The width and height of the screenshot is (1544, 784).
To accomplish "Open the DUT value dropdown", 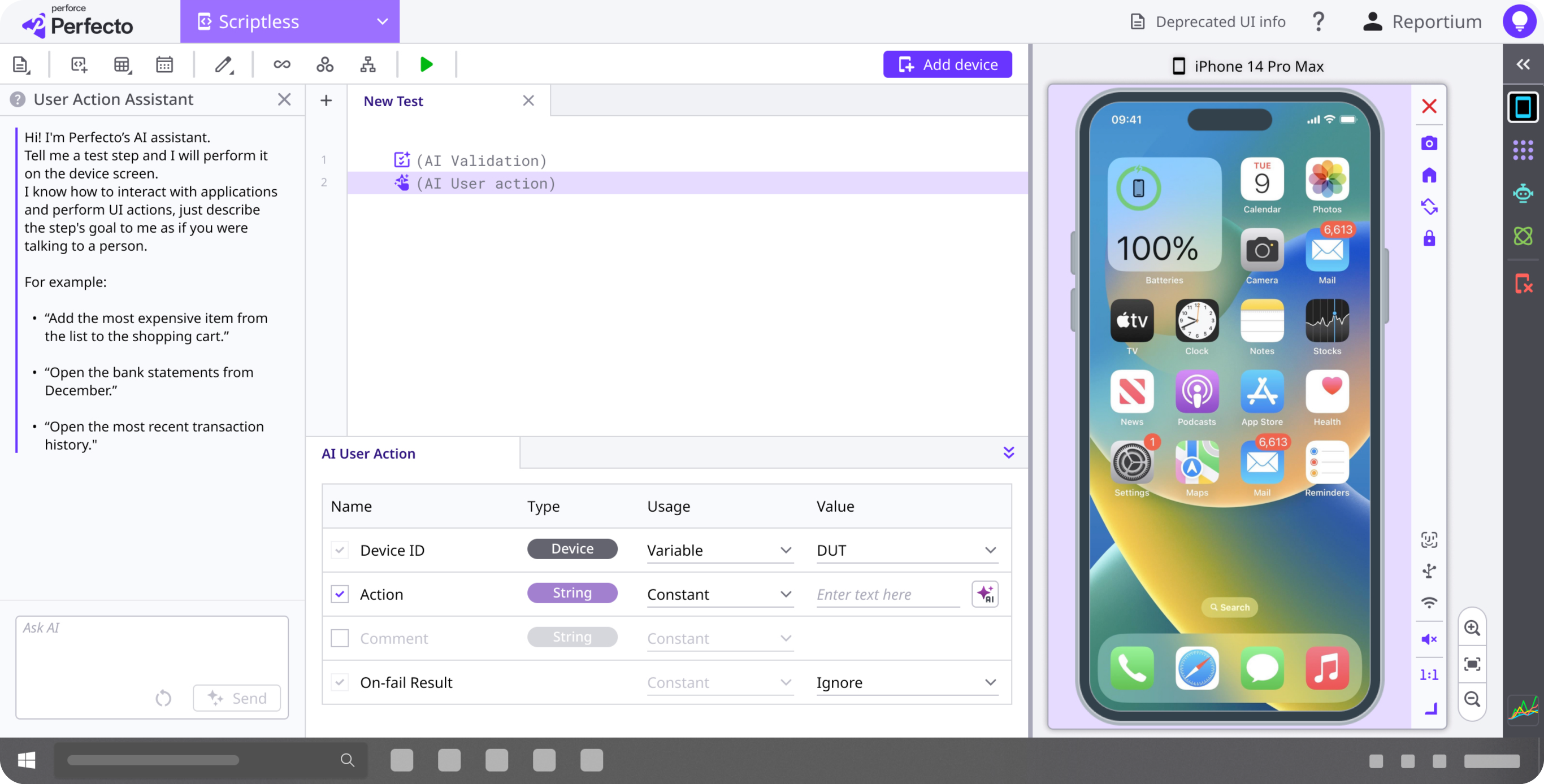I will [x=907, y=550].
